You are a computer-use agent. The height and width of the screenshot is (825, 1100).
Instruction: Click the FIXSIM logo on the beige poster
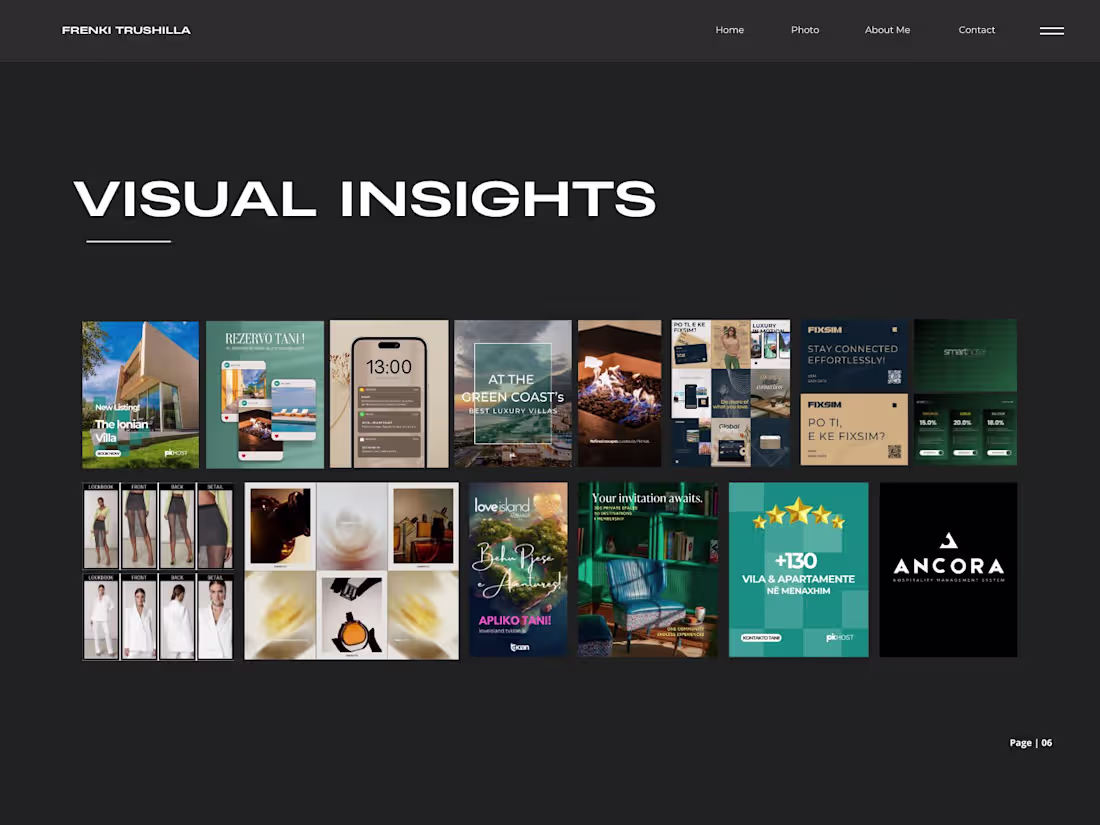coord(825,405)
